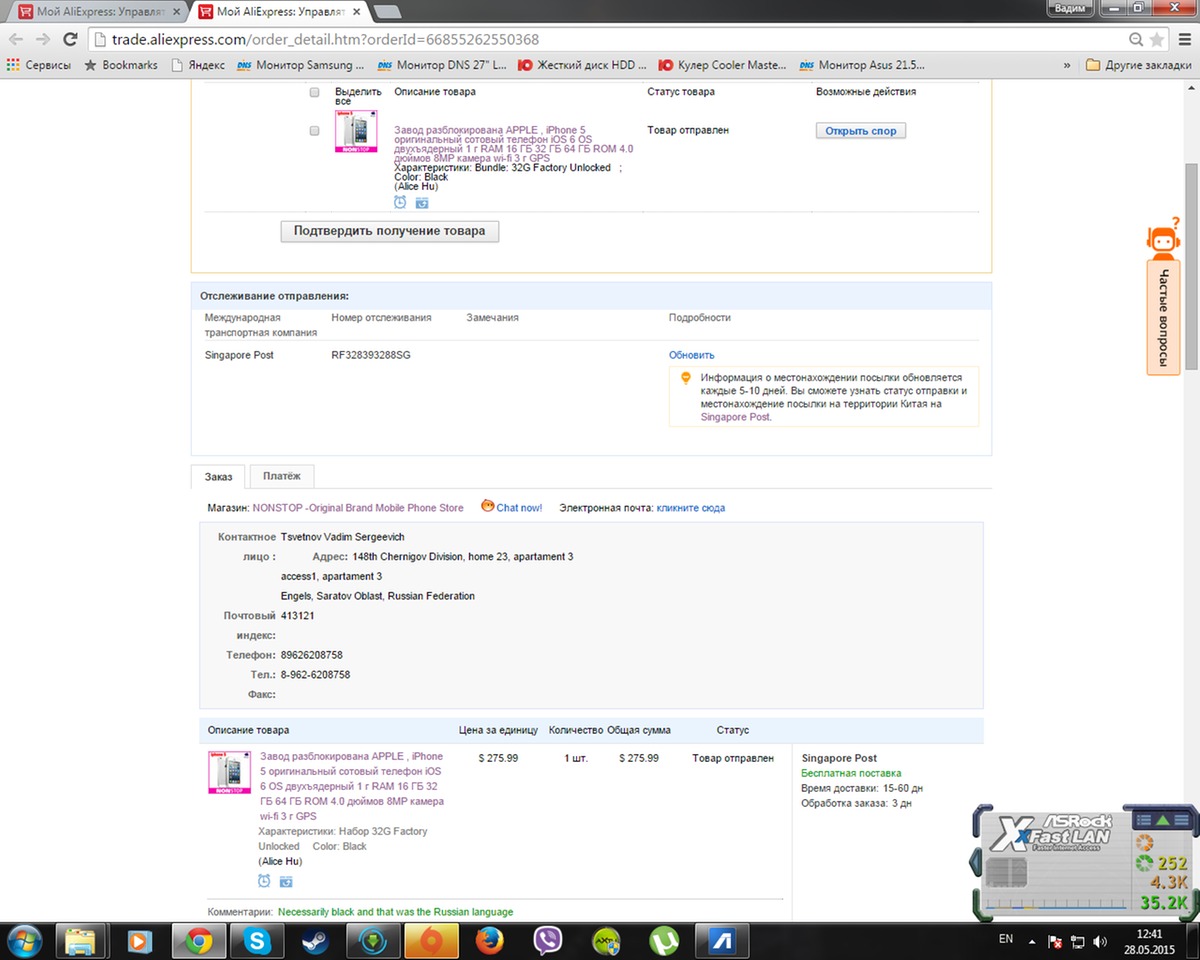Click the taskbar clock showing 12:41

(x=1151, y=933)
